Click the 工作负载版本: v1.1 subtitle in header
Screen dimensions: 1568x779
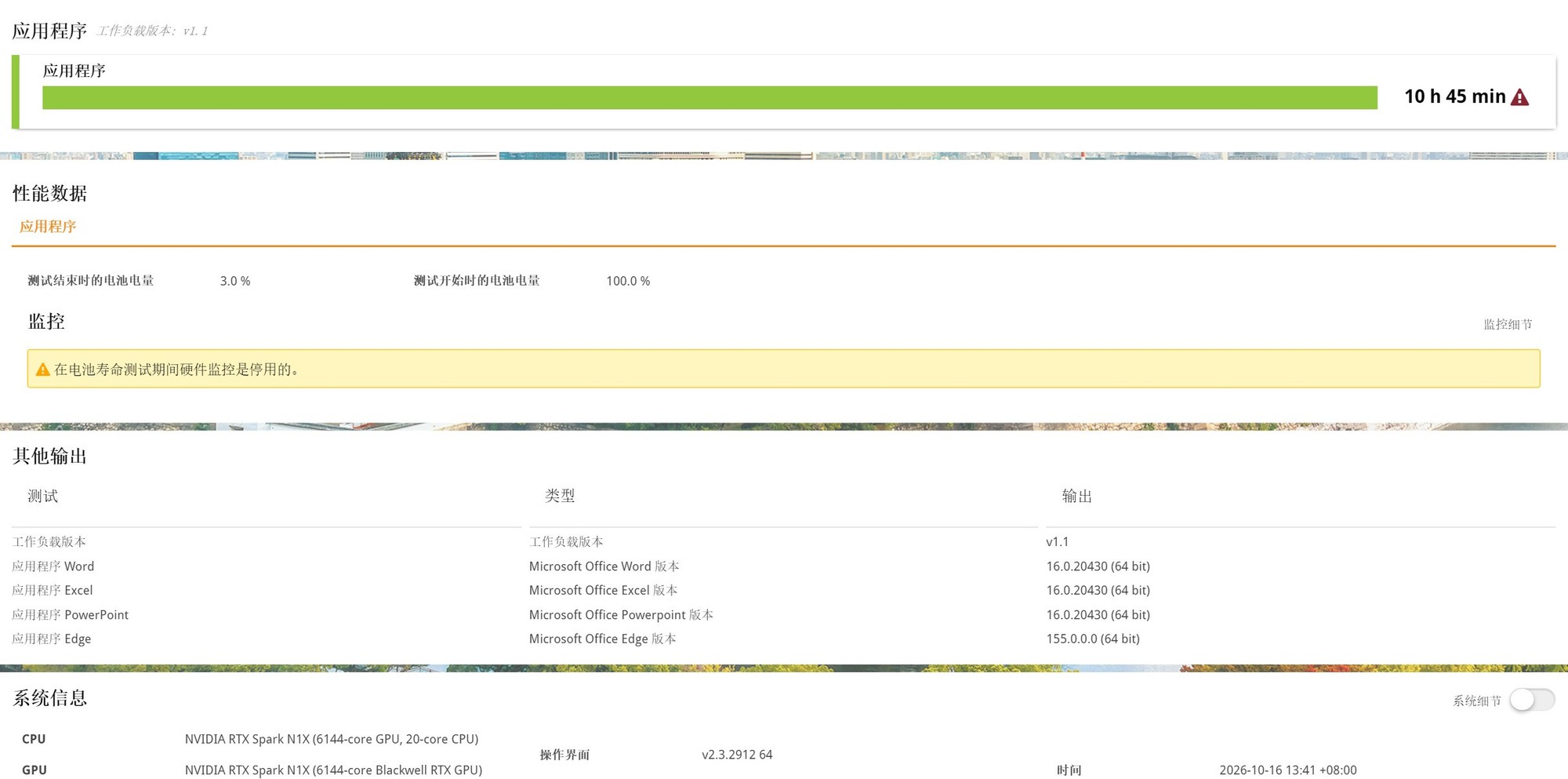pyautogui.click(x=153, y=31)
